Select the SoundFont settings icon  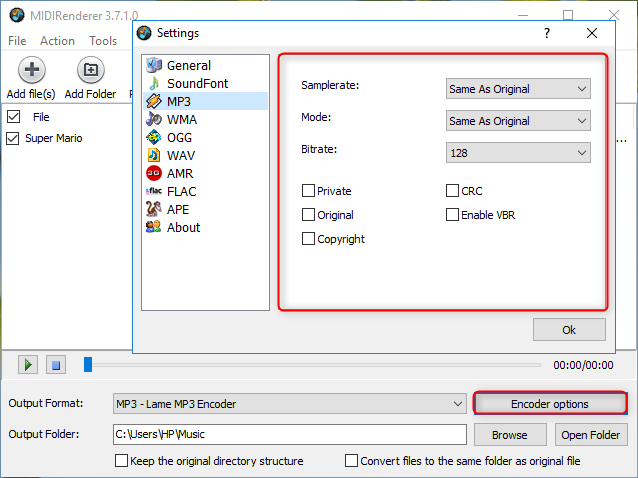click(154, 83)
